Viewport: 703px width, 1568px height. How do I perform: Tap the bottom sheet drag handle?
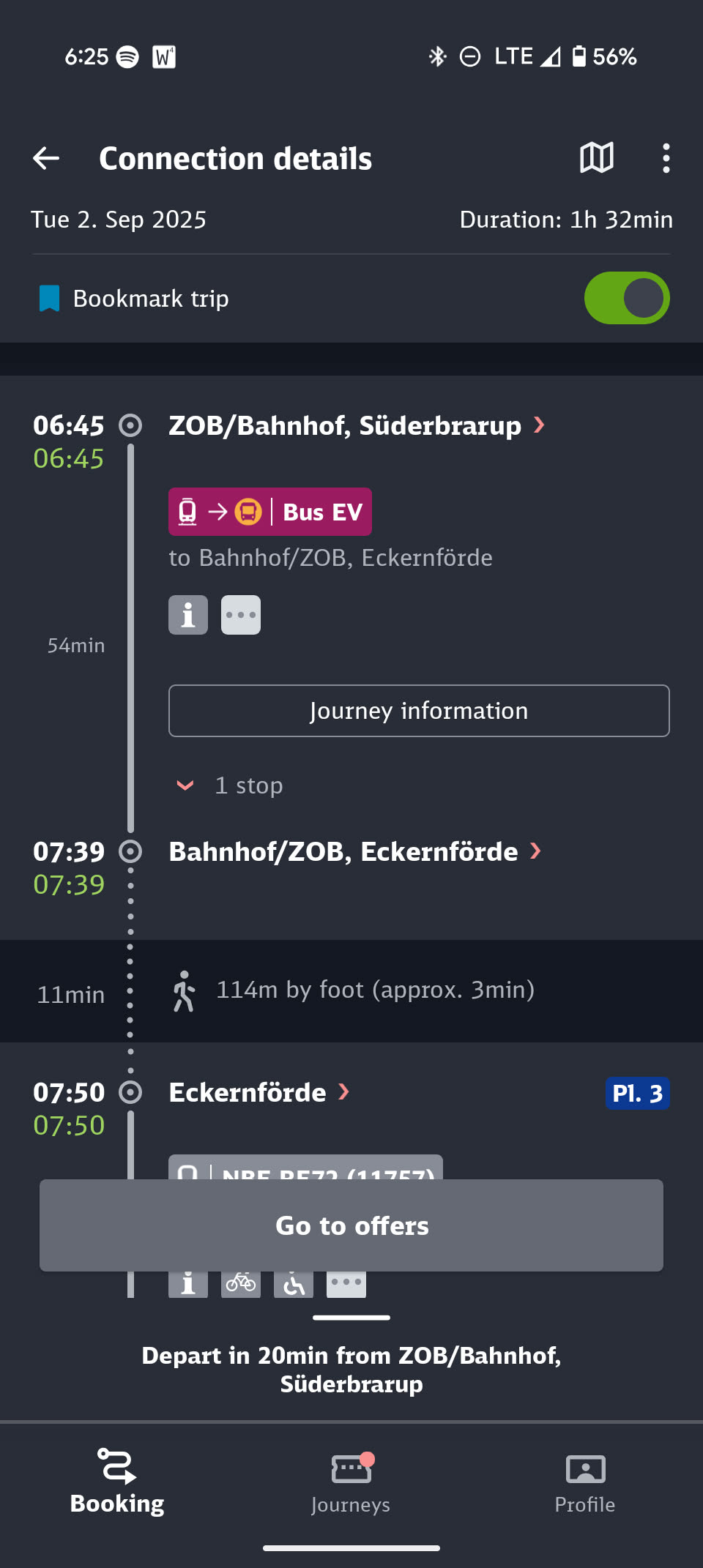tap(351, 1318)
